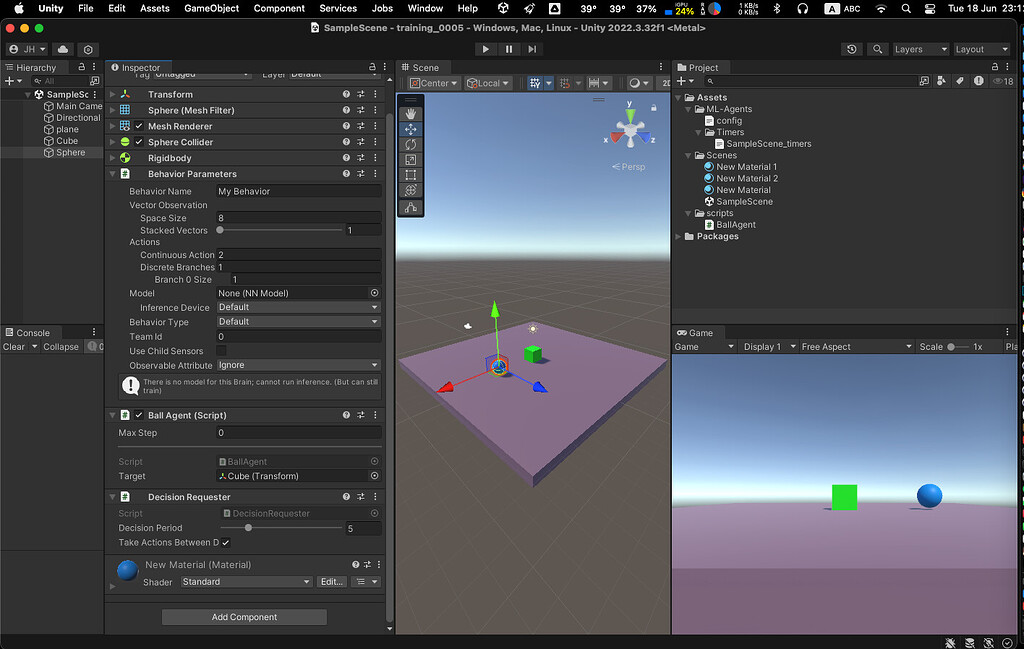
Task: Disable the Mesh Renderer component checkbox
Action: 137,125
